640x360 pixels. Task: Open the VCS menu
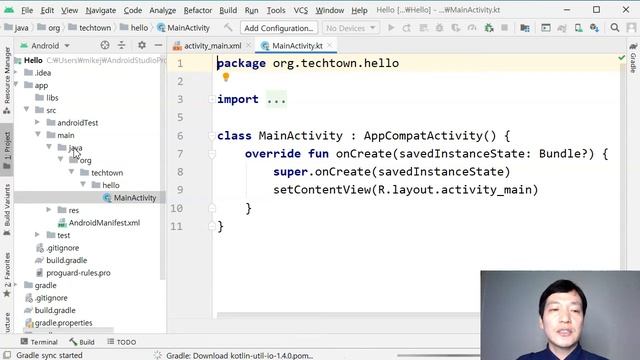[300, 10]
